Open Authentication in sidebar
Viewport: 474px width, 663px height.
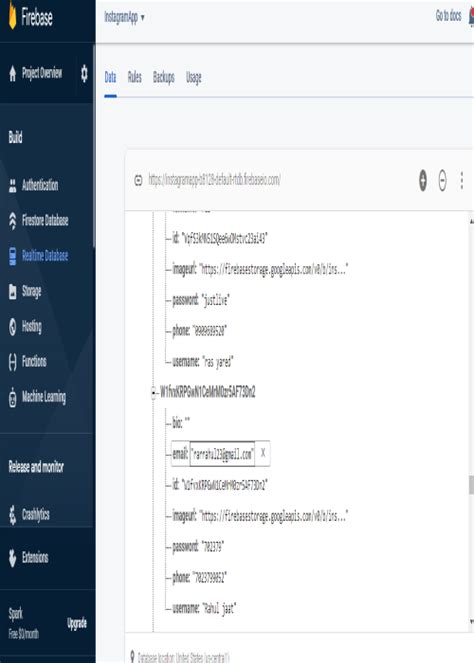coord(40,185)
